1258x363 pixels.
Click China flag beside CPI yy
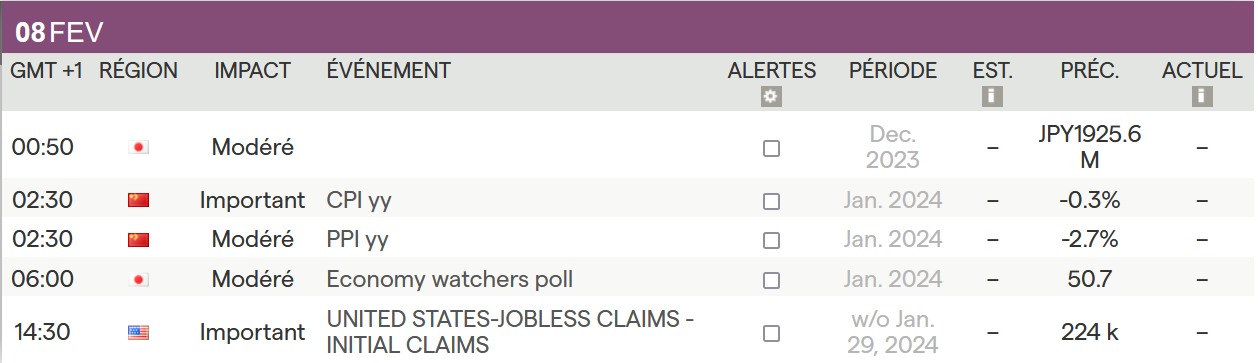tap(139, 200)
